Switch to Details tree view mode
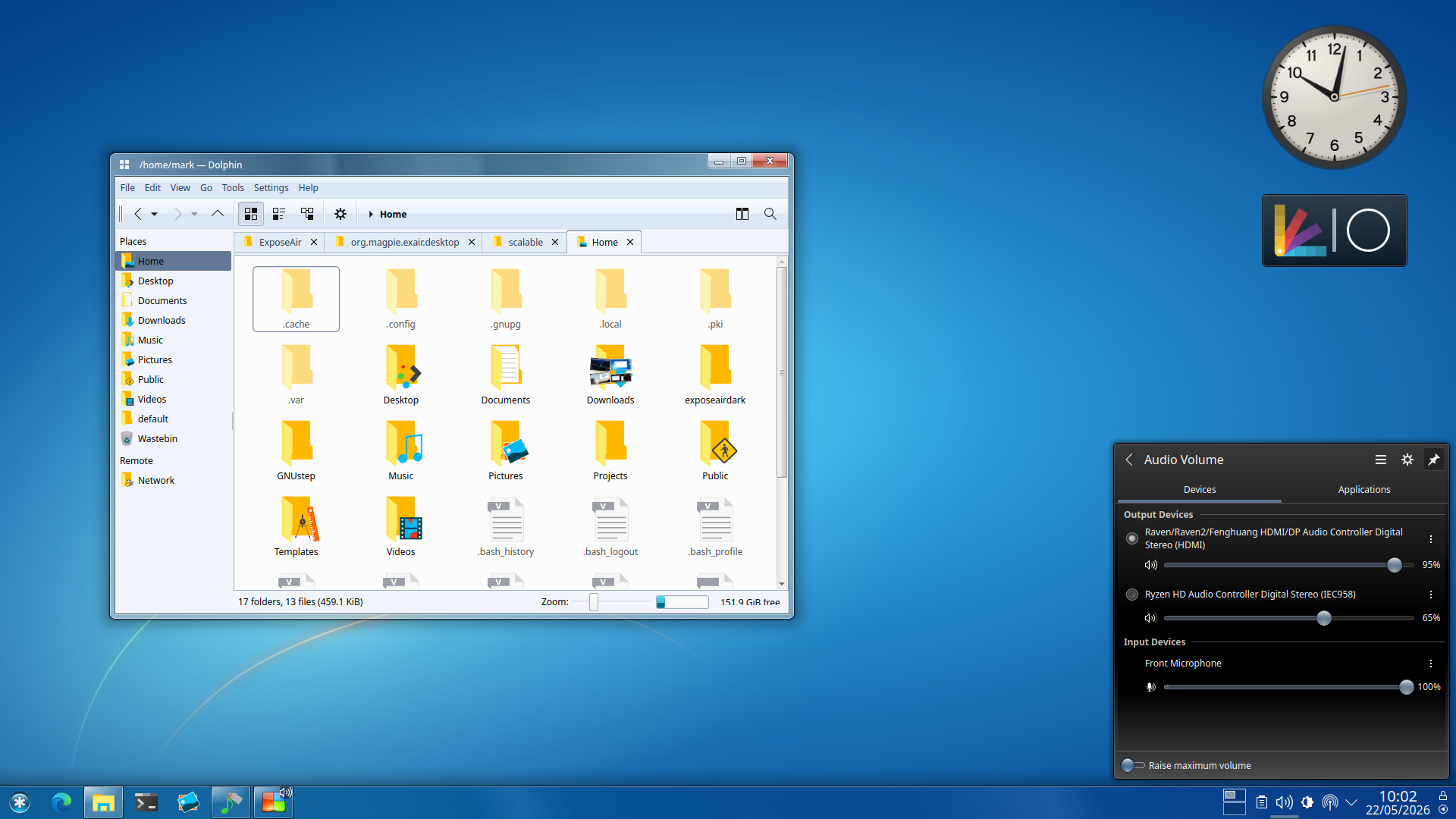This screenshot has height=819, width=1456. point(307,214)
